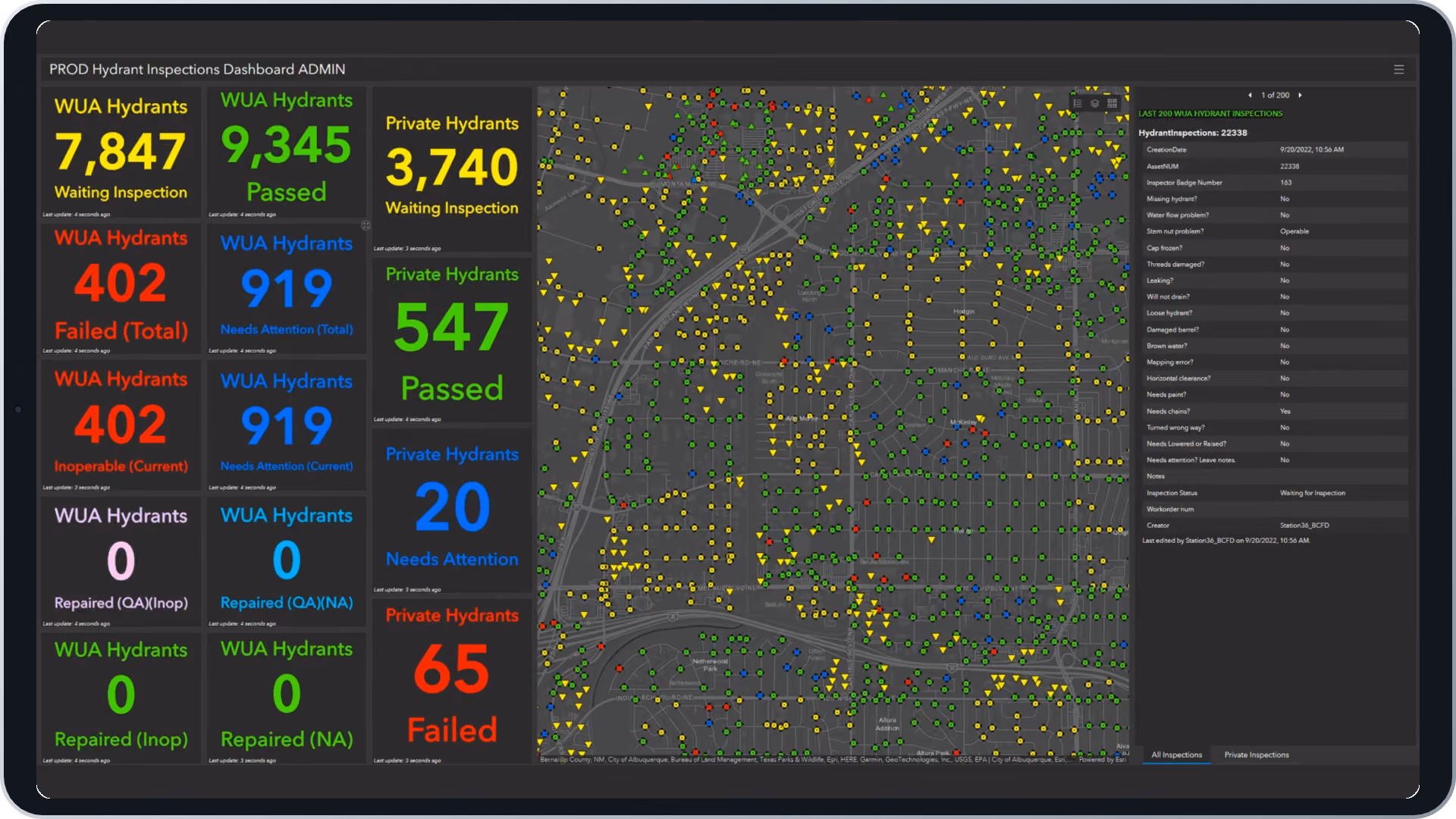
Task: Click the dashboard title 'PROD Hydrant Inspections Dashboard ADMIN'
Action: coord(197,69)
